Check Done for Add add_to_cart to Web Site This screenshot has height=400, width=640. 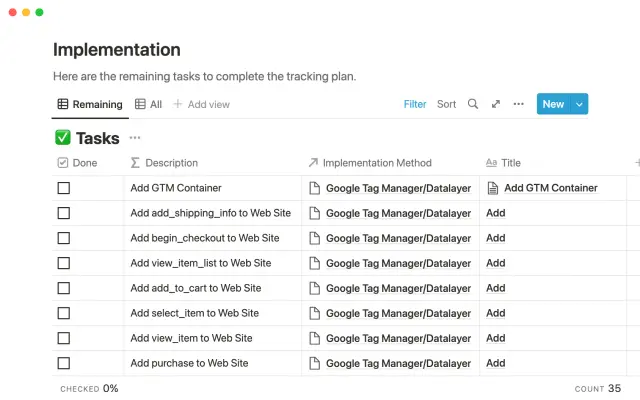point(64,288)
